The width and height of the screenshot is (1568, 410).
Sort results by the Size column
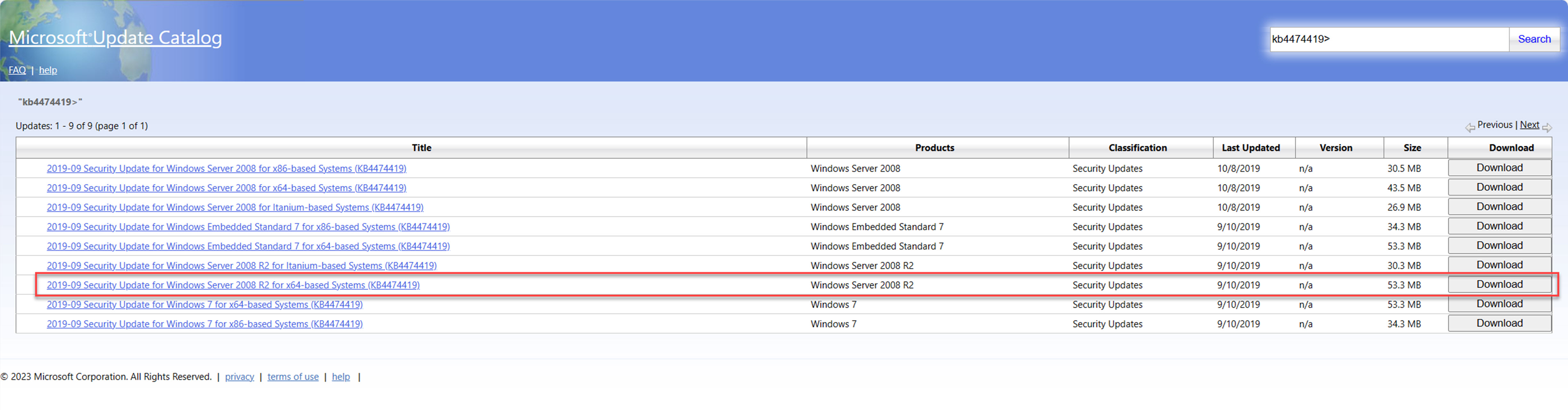1412,147
